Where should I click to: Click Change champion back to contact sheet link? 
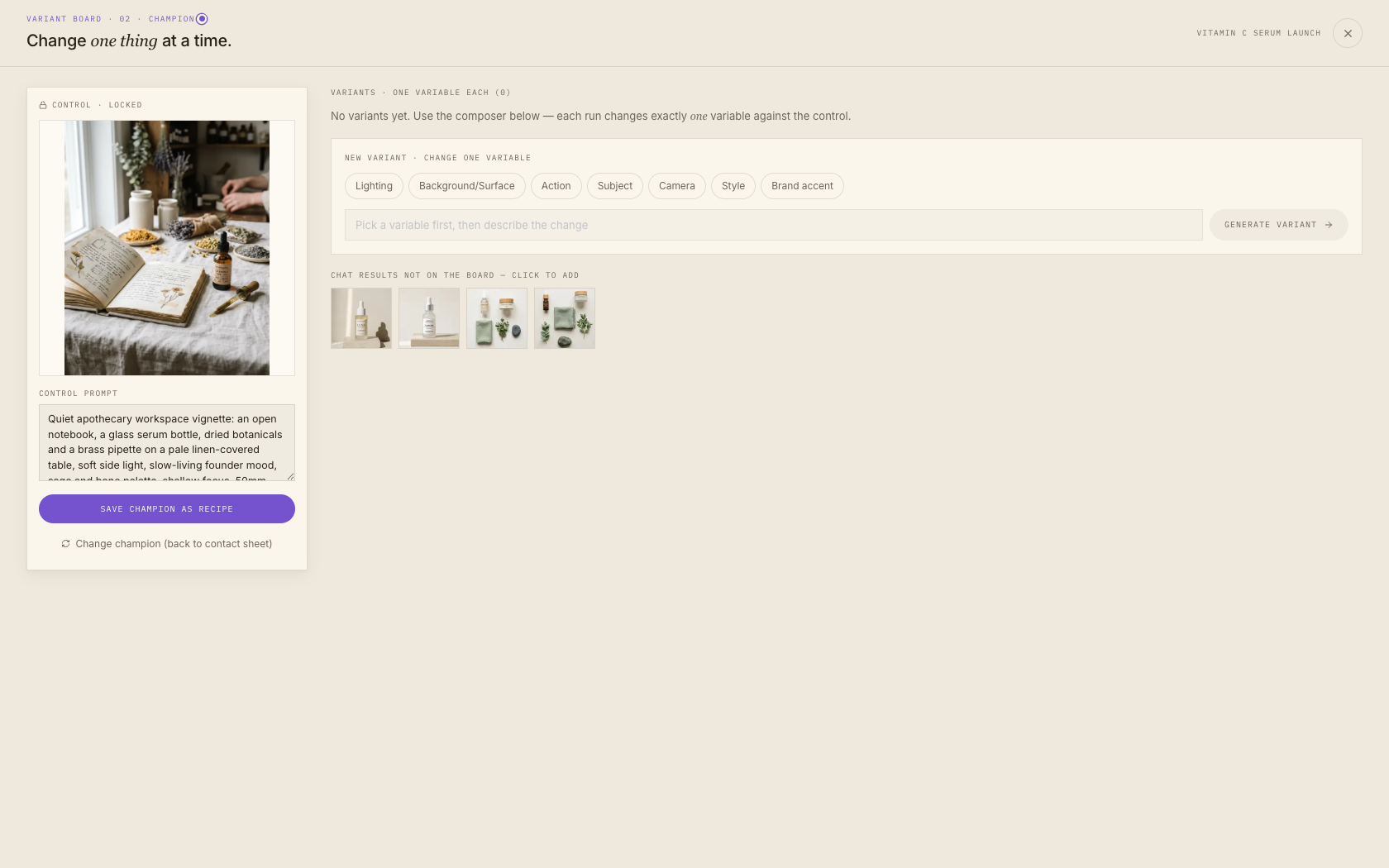tap(167, 544)
